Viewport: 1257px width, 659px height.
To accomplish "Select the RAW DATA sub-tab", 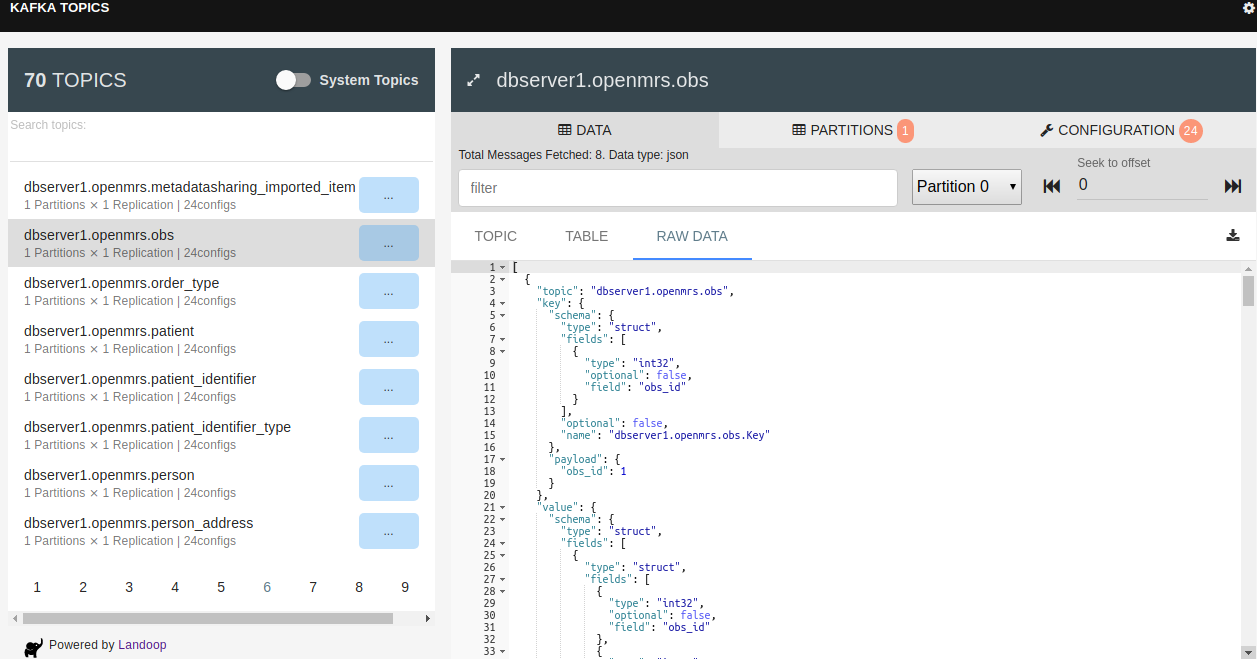I will tap(692, 236).
